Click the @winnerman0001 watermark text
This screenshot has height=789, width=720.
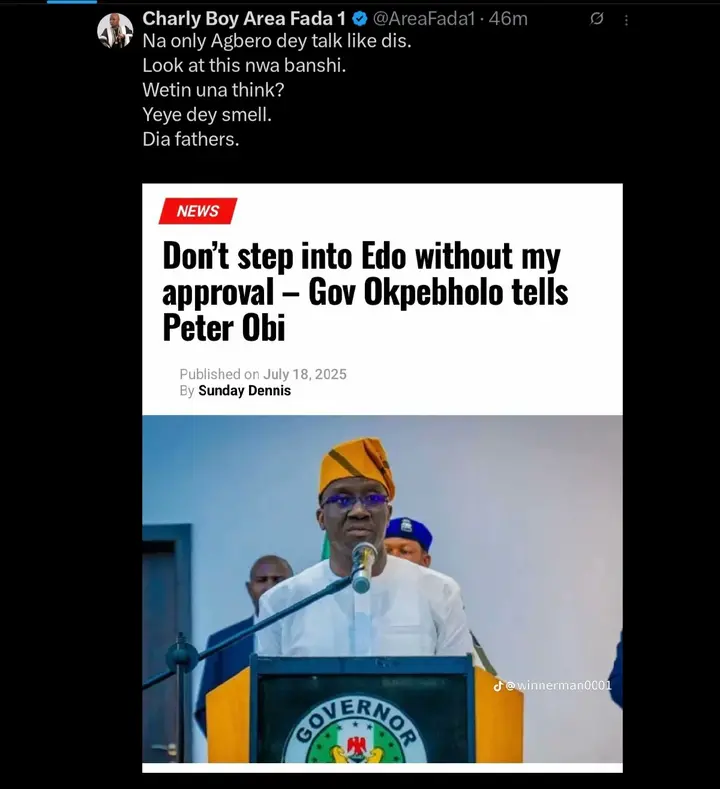pyautogui.click(x=558, y=685)
